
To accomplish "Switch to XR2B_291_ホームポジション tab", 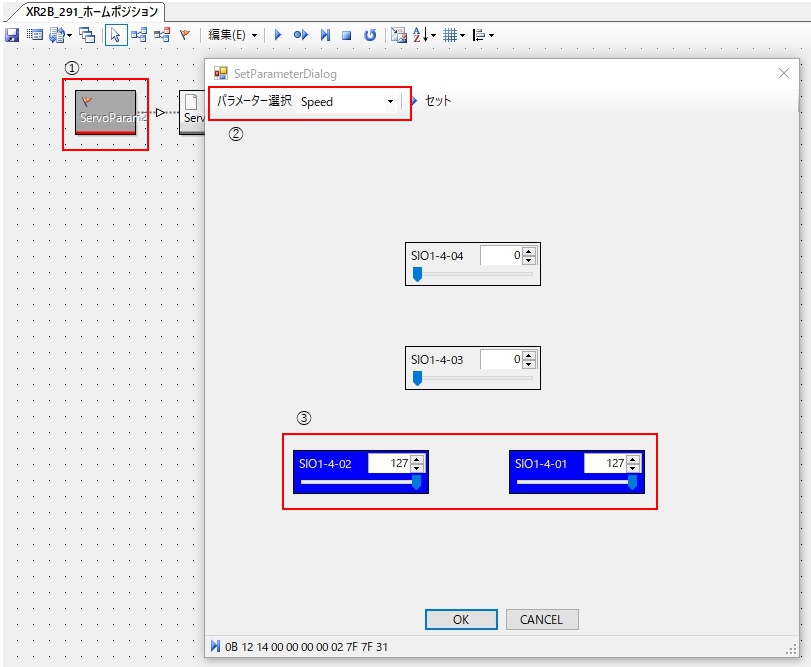I will [92, 12].
